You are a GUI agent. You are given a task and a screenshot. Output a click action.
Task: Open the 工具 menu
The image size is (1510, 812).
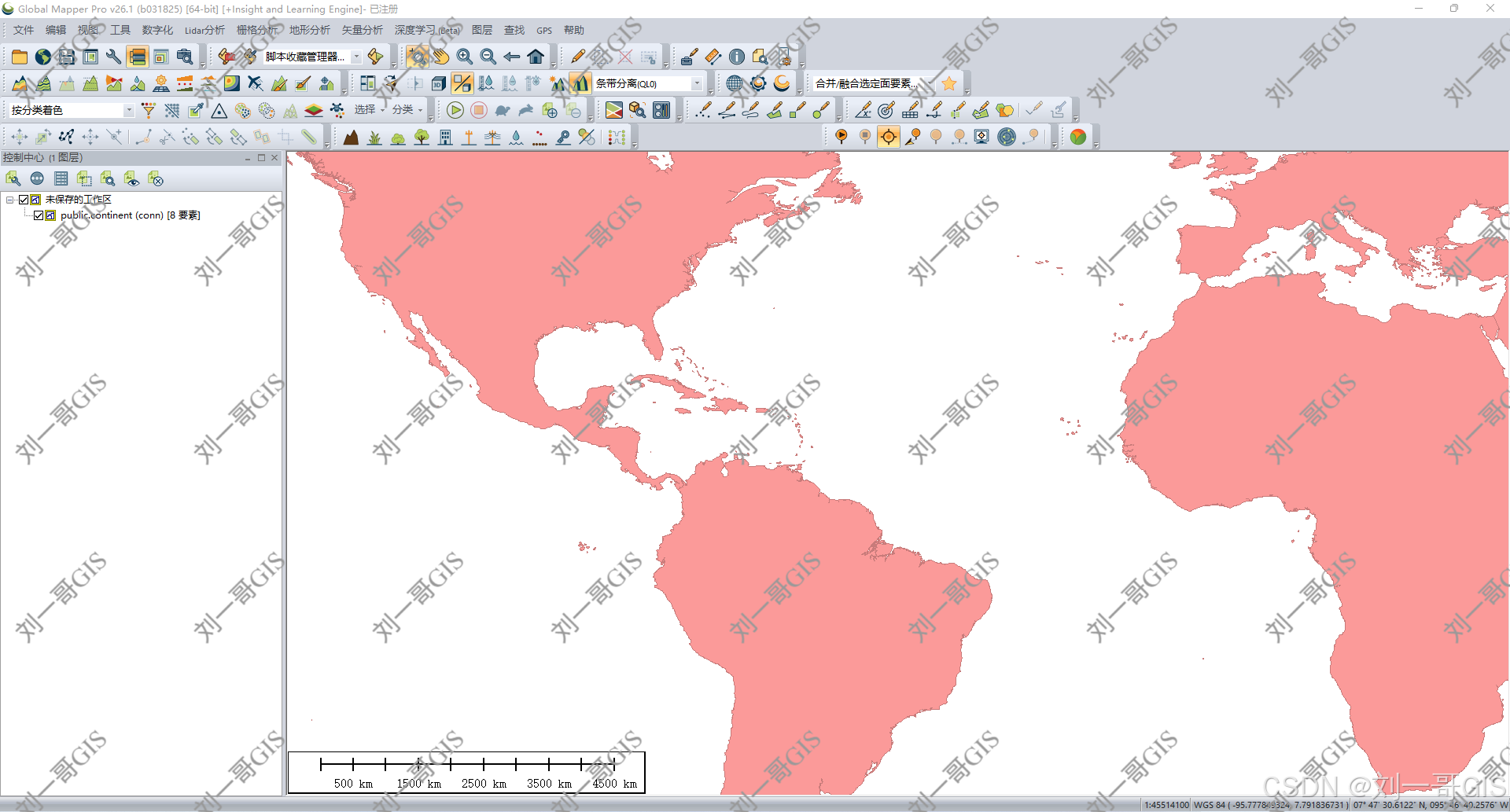click(x=120, y=30)
